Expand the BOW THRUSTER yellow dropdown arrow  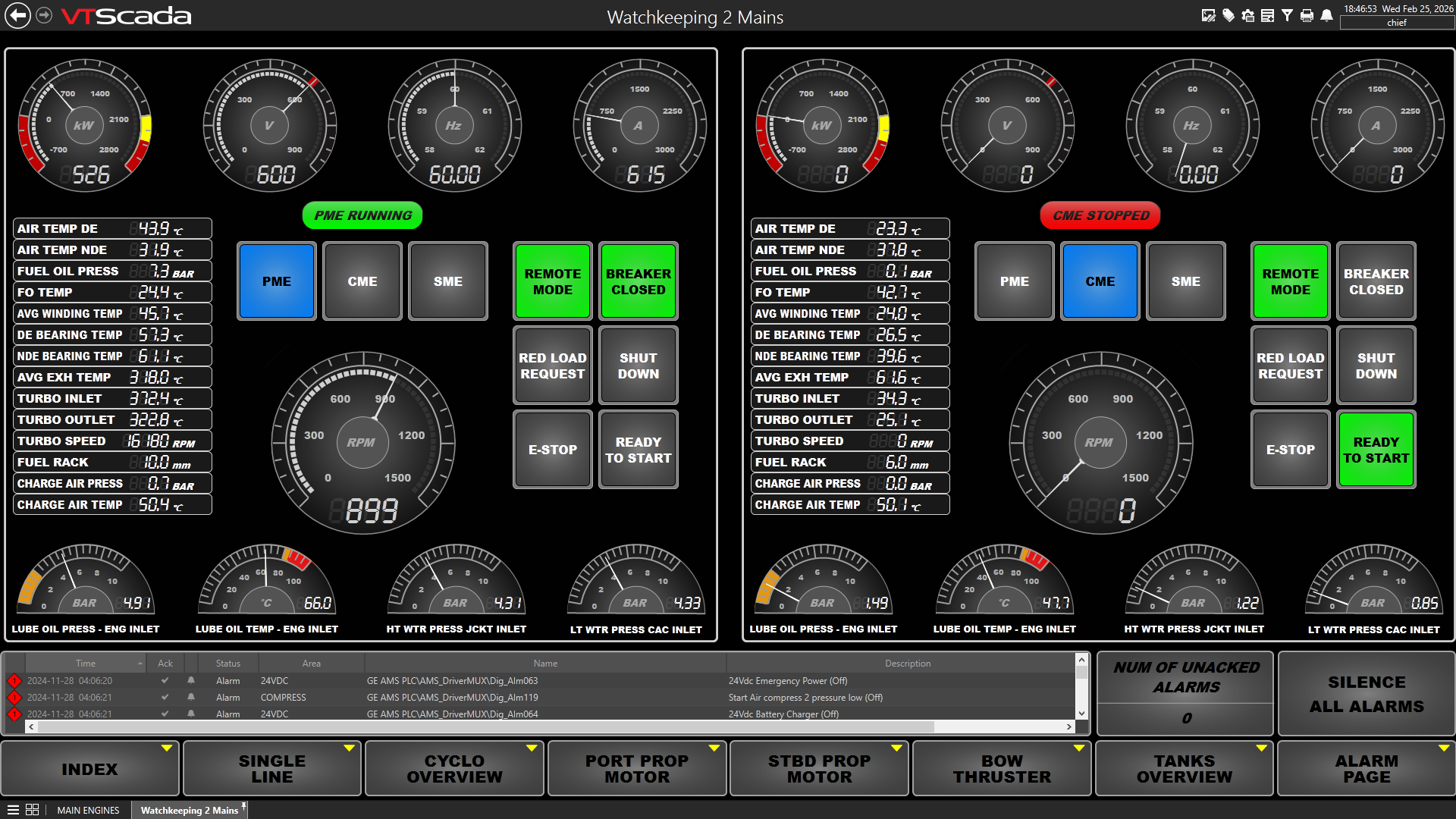tap(1079, 748)
